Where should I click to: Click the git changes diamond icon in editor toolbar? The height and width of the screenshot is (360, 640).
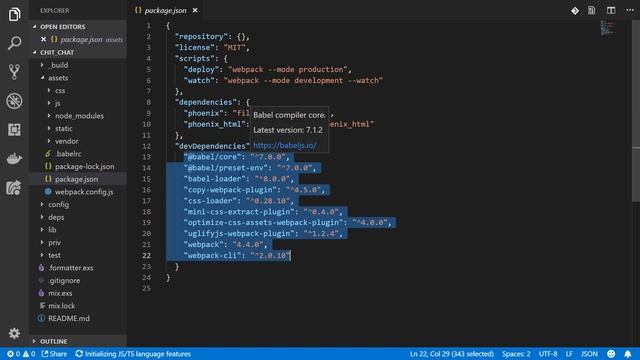point(575,11)
